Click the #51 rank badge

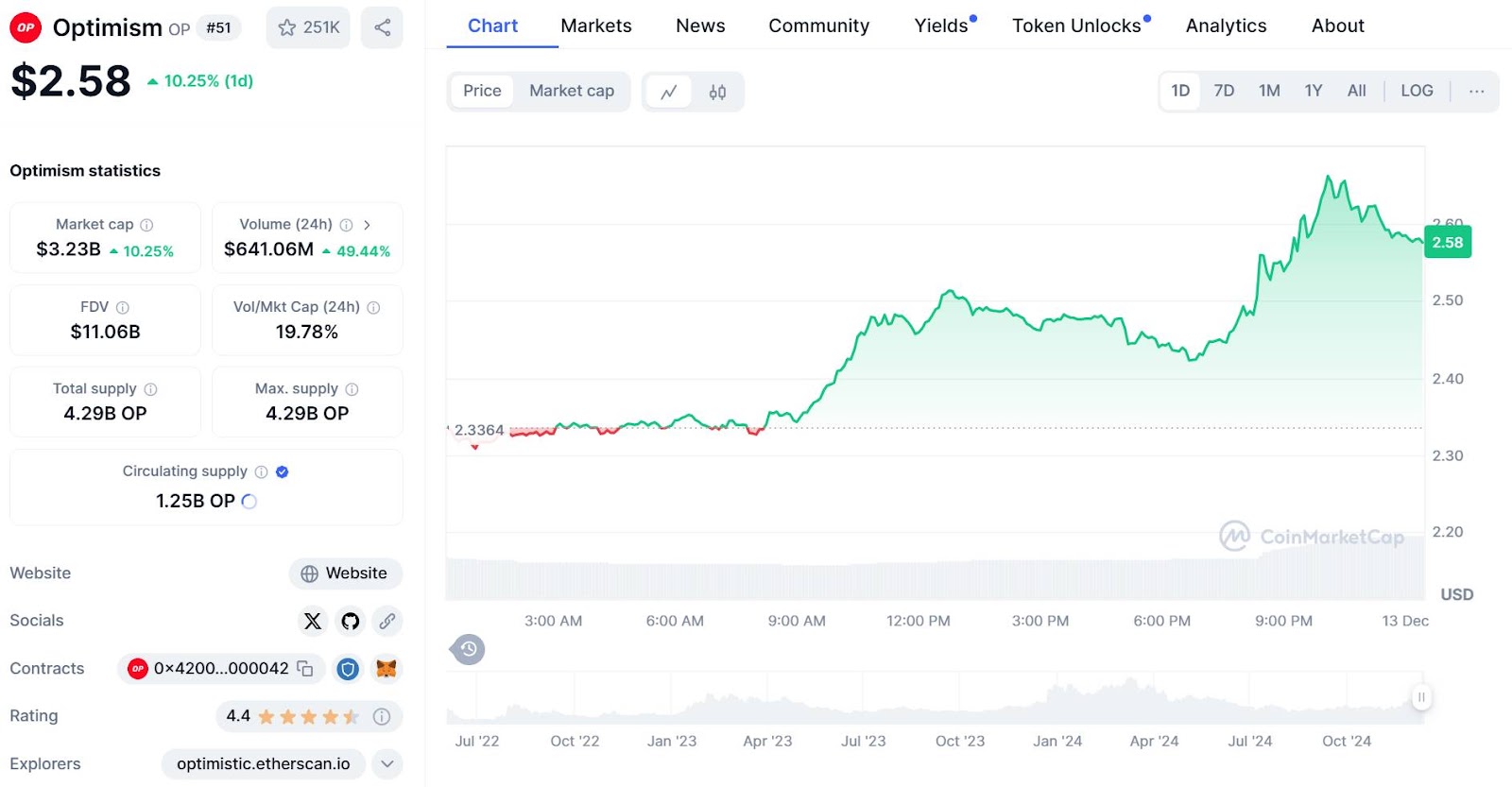tap(218, 27)
